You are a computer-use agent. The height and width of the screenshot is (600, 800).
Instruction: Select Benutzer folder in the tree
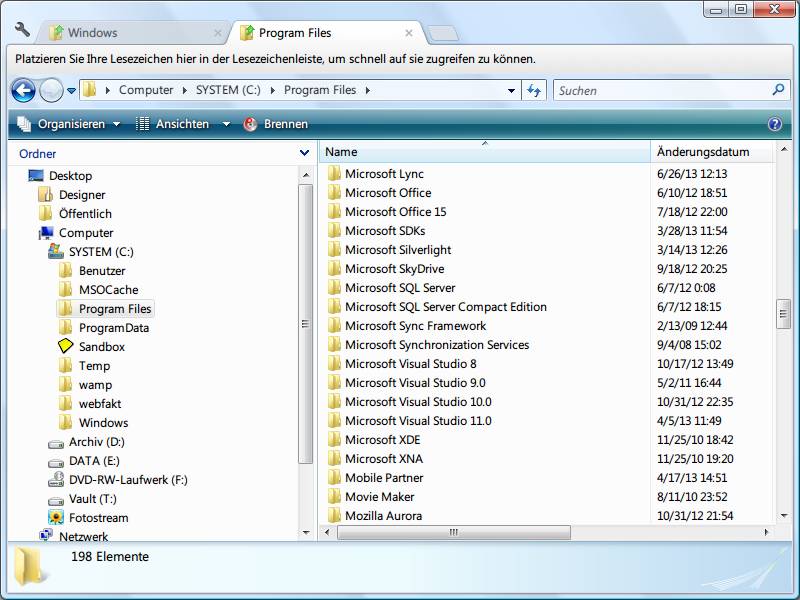[x=102, y=271]
